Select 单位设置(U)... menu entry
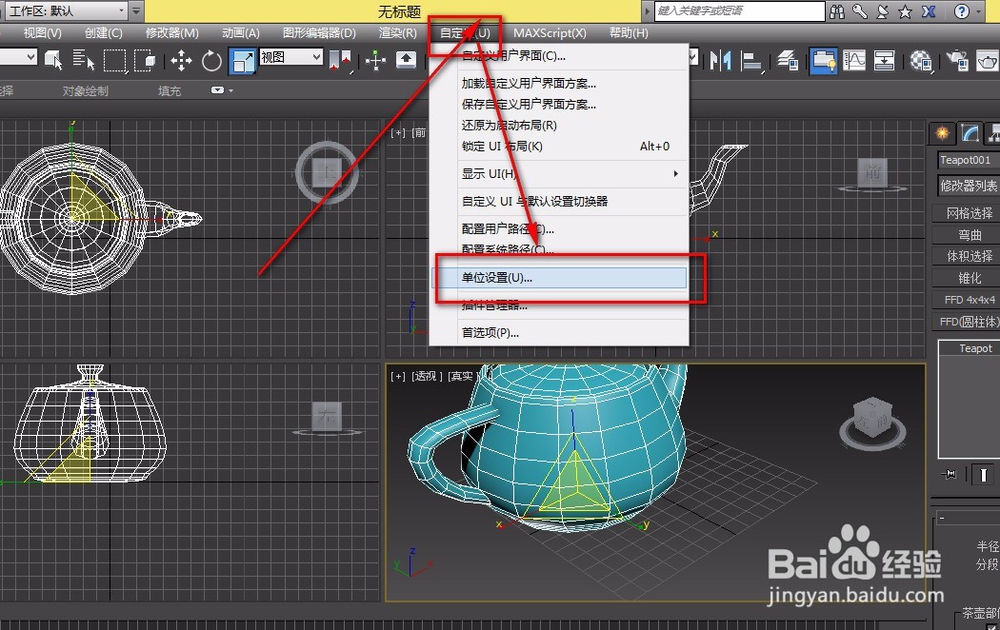The width and height of the screenshot is (1000, 630). (560, 277)
